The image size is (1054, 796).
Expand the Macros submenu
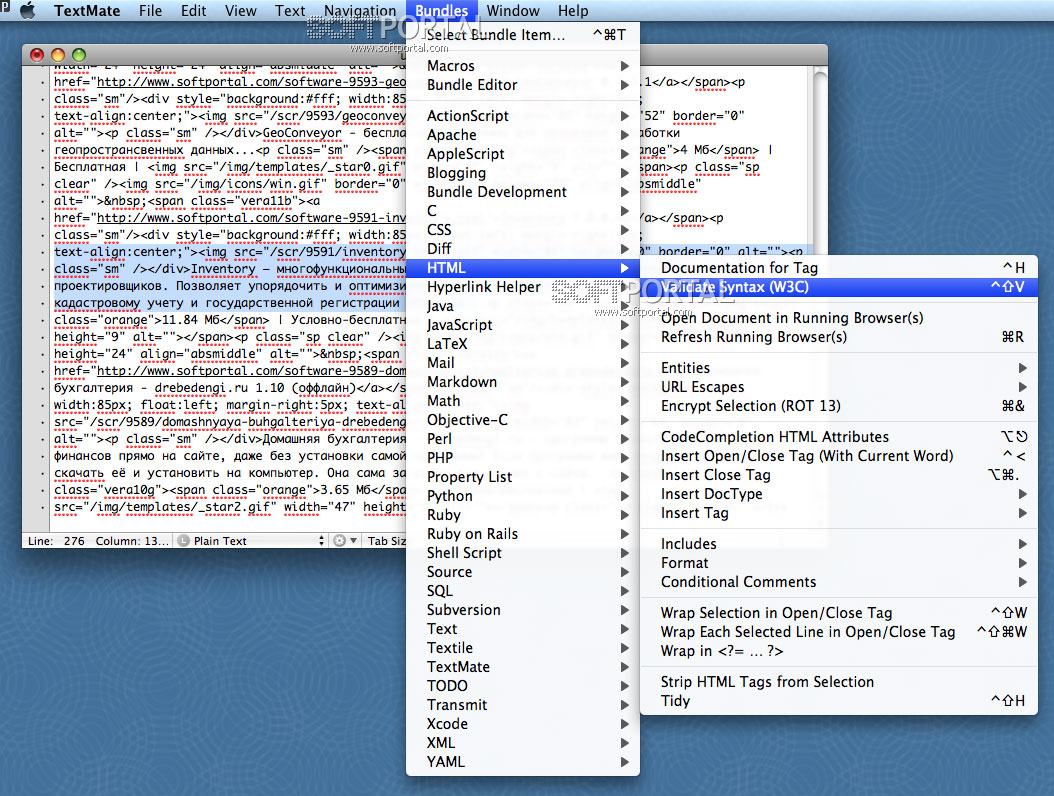tap(523, 66)
